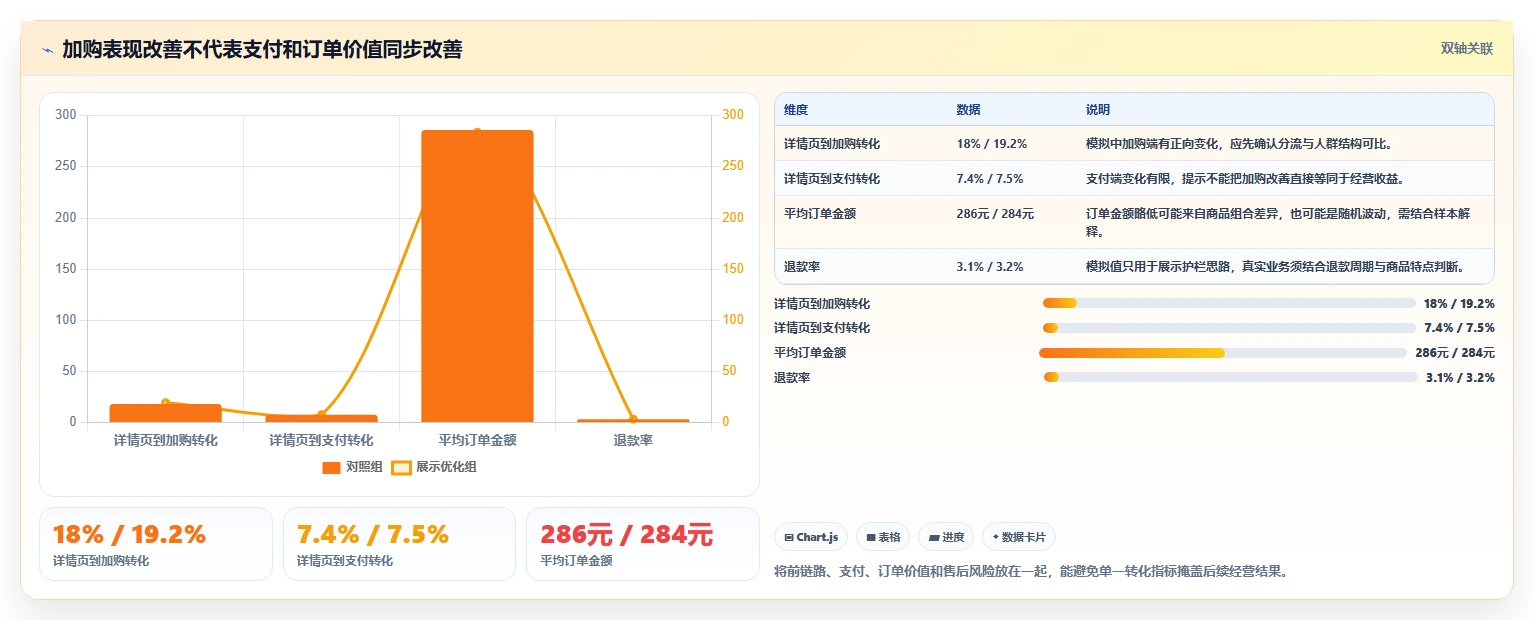
Task: Click the 详情页到支付转化 progress bar
Action: click(1229, 328)
